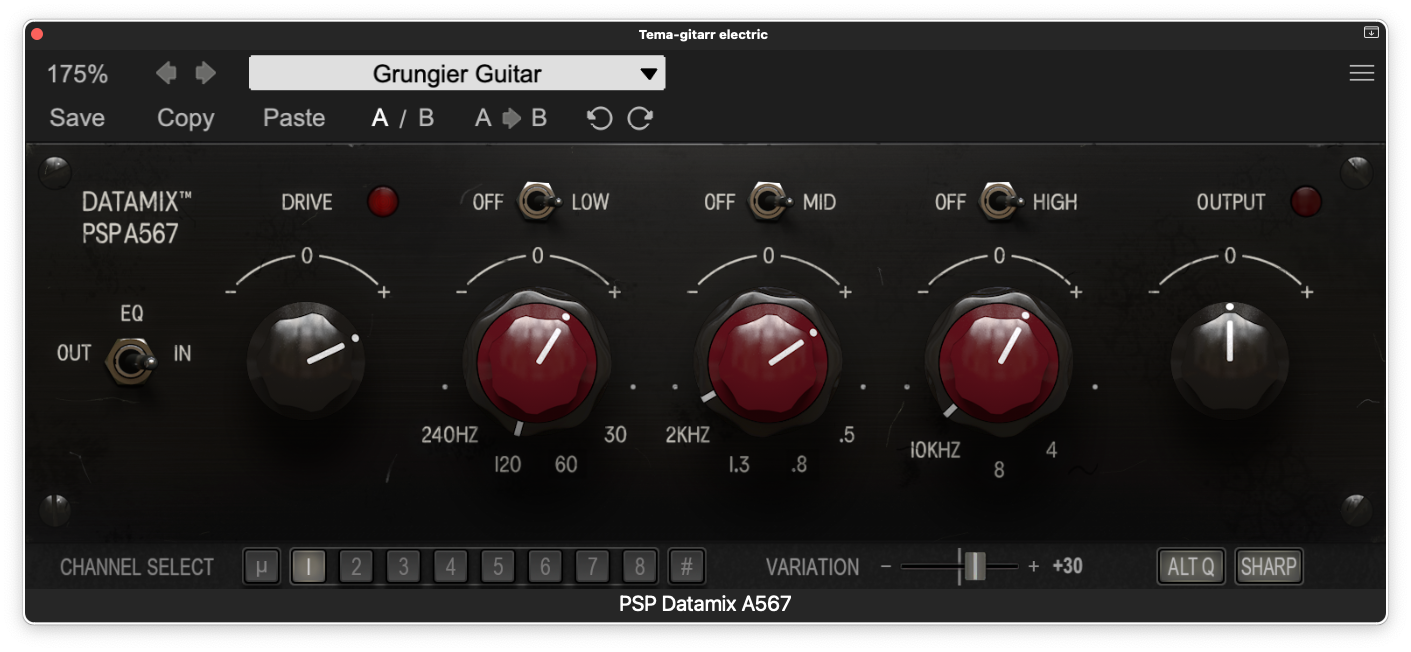Load the next preset with right arrow
The image size is (1411, 652).
(205, 73)
